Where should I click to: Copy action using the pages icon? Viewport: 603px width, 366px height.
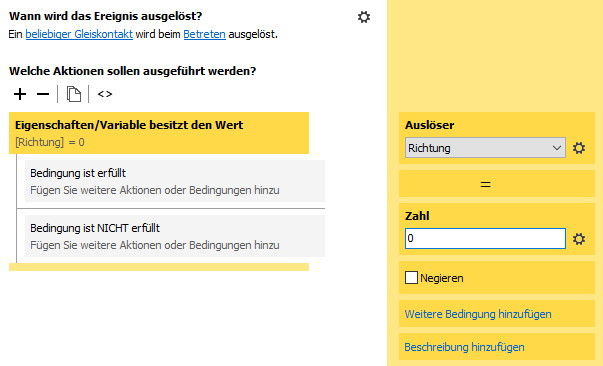pos(73,94)
